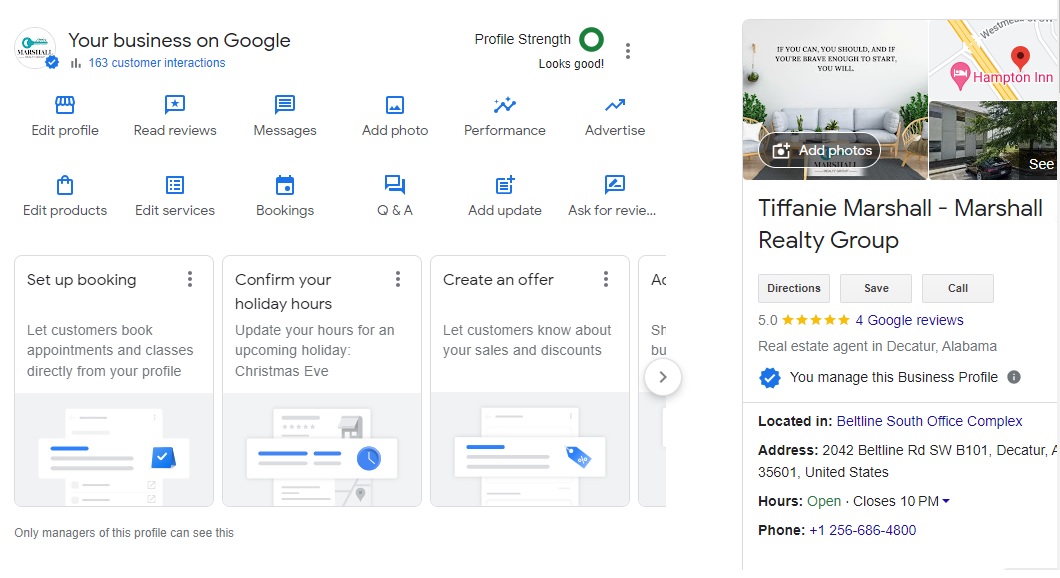Open three-dot menu beside Profile Strength
This screenshot has width=1060, height=578.
click(x=628, y=51)
